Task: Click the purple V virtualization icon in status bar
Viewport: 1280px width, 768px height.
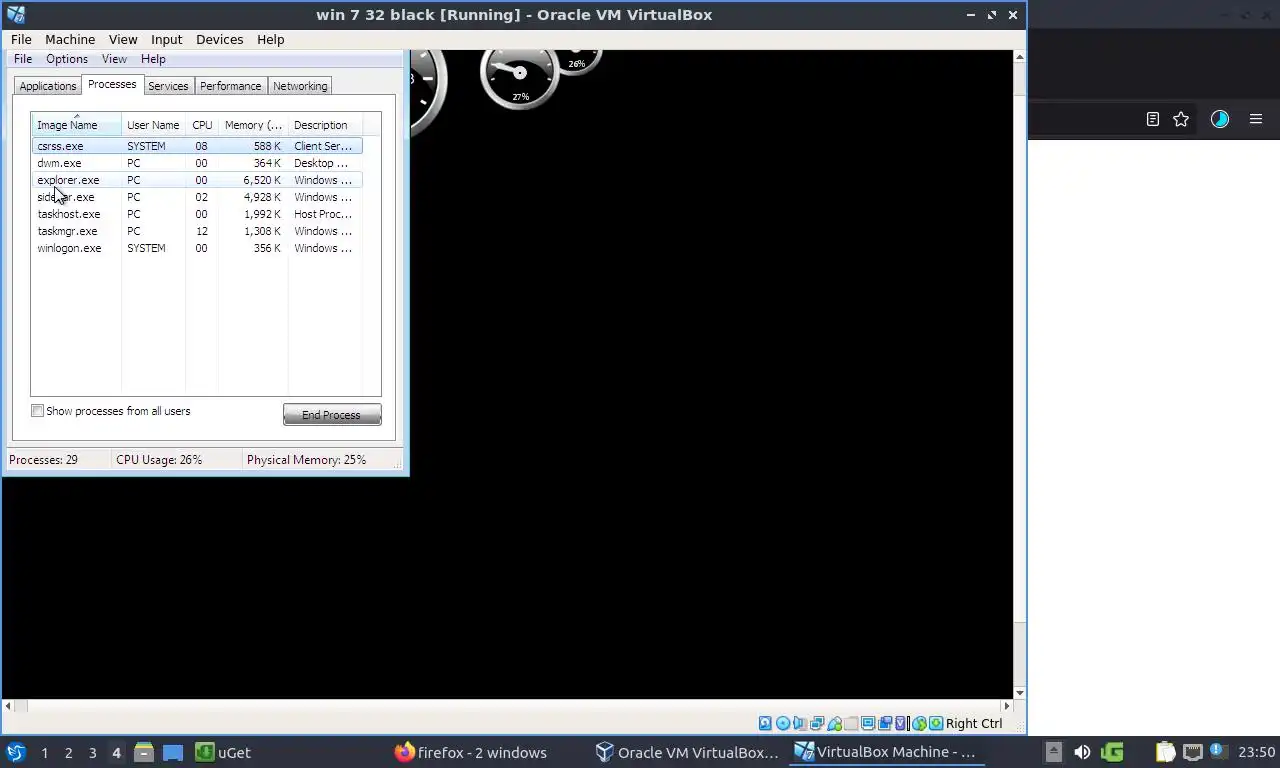Action: (x=901, y=723)
